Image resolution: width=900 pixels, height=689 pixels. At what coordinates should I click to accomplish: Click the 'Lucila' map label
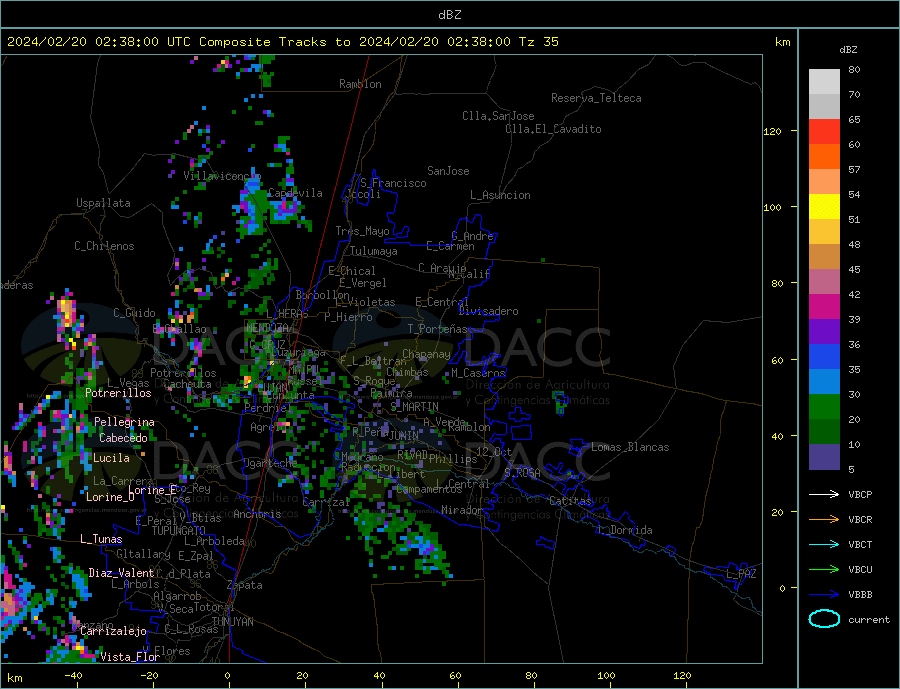point(111,458)
